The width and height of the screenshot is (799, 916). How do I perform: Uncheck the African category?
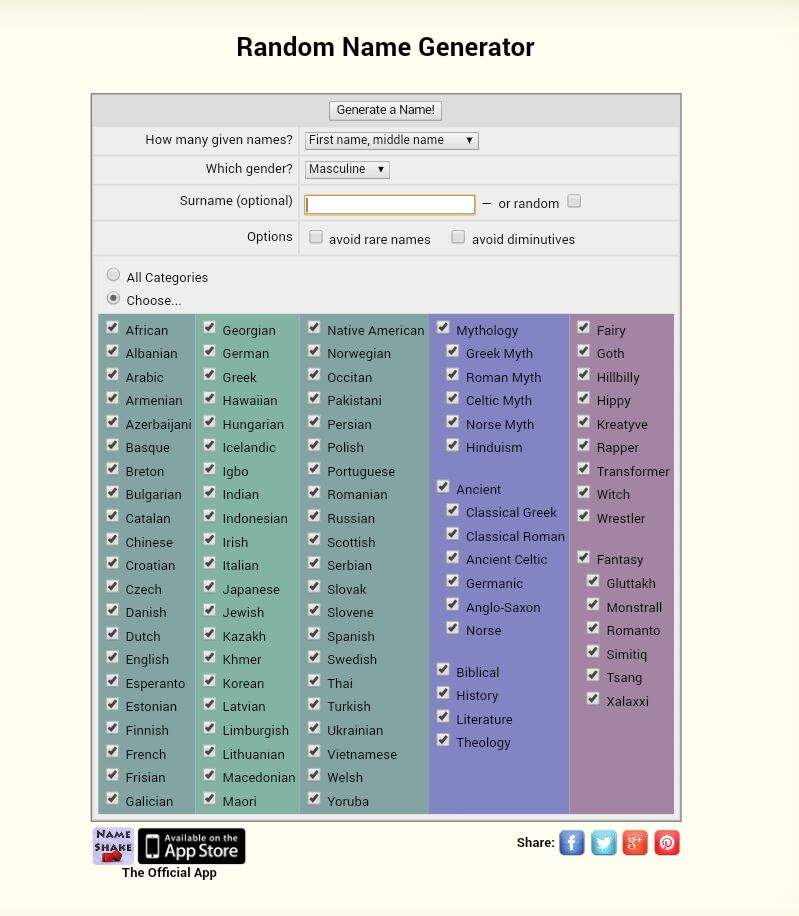pyautogui.click(x=113, y=328)
